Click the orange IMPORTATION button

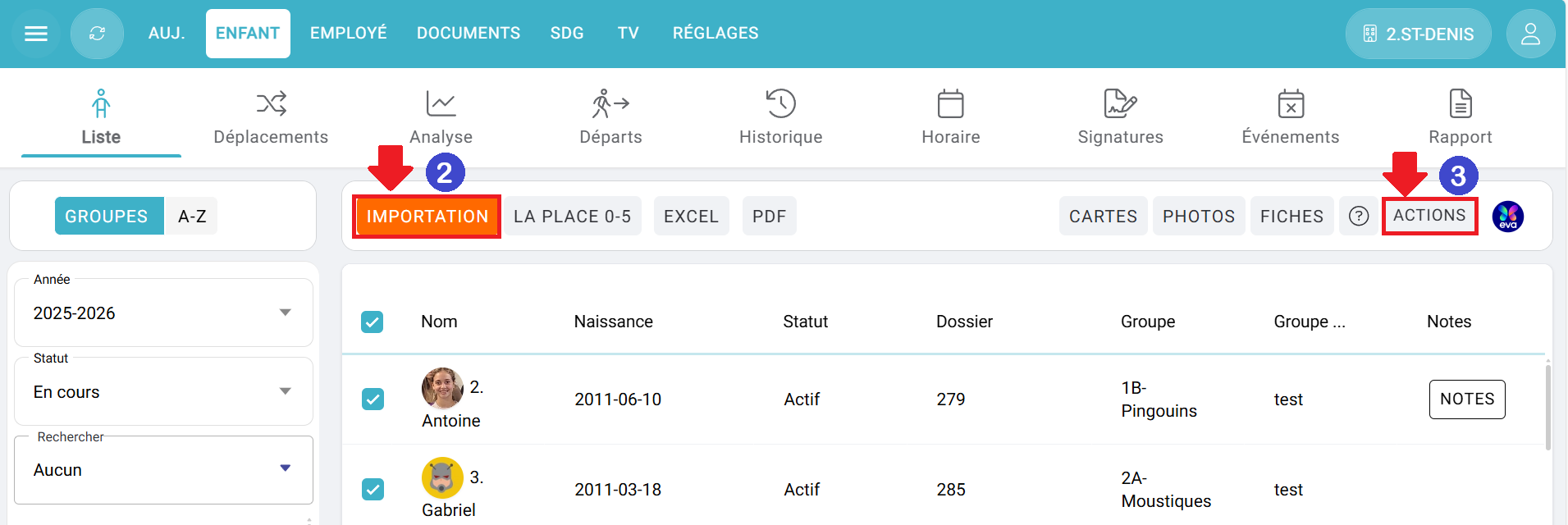[x=427, y=217]
